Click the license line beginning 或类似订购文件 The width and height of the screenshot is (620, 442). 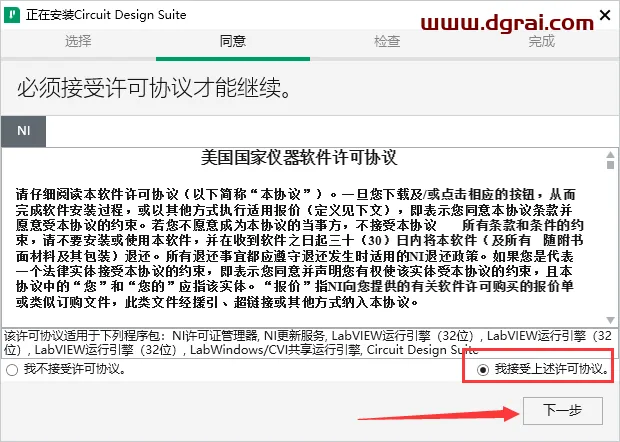click(217, 303)
